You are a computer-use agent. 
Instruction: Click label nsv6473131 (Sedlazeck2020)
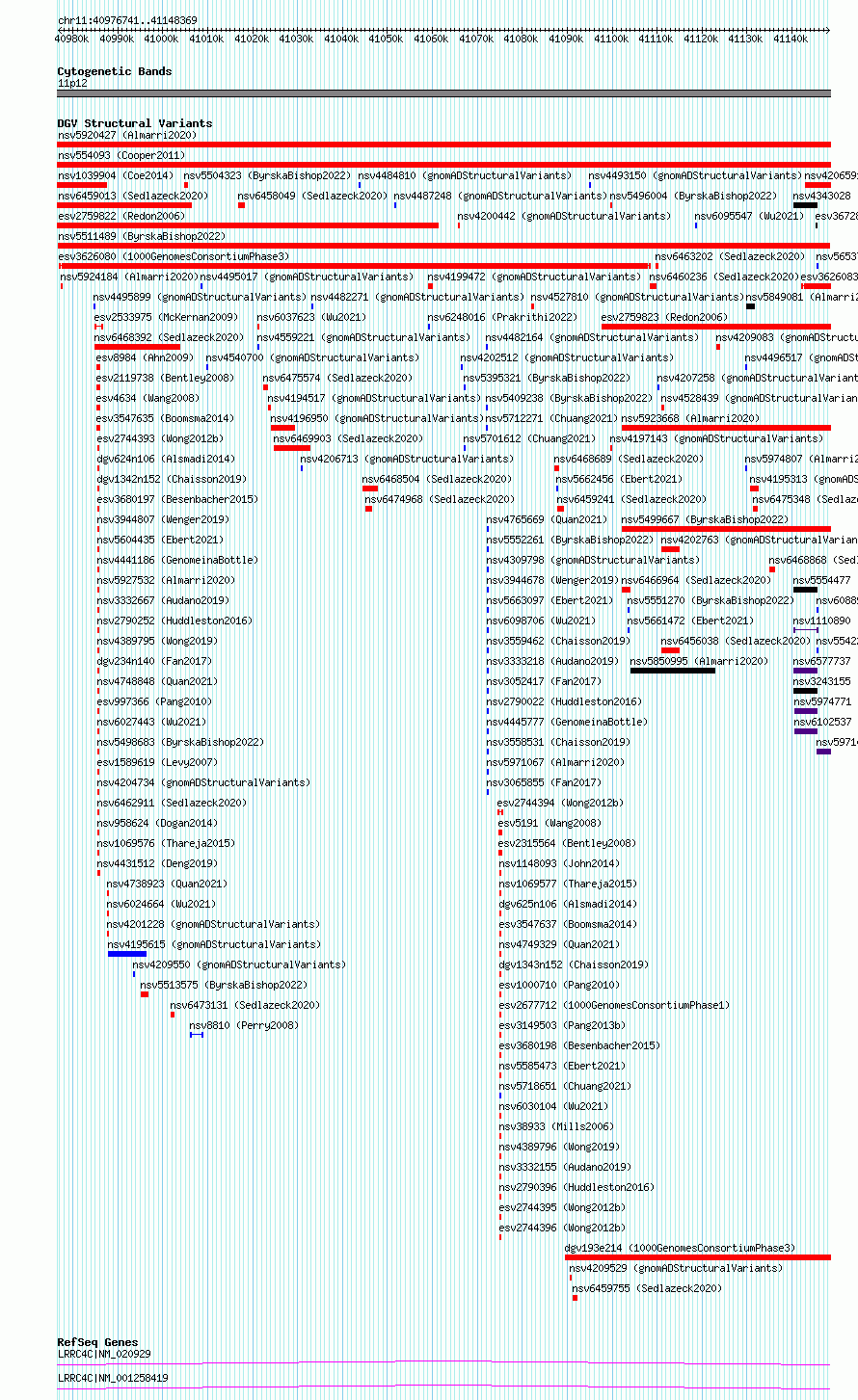tap(245, 1005)
